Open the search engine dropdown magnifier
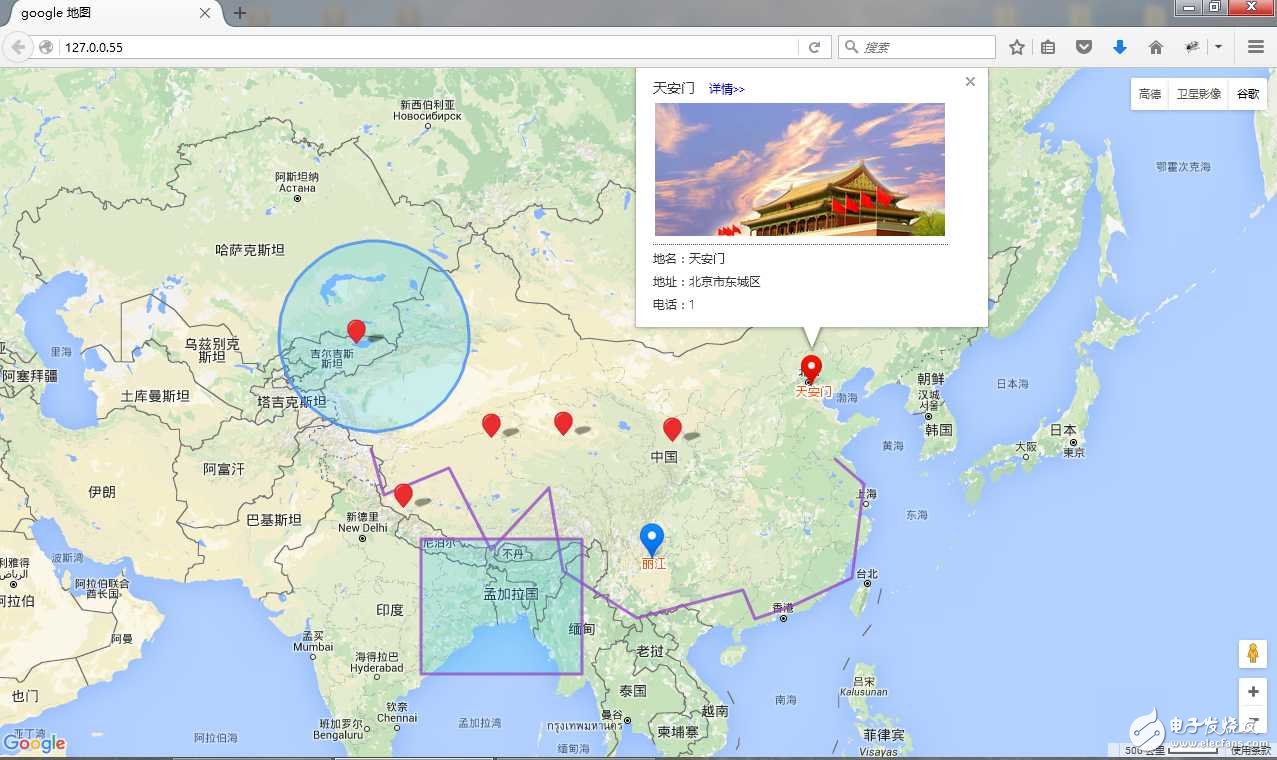 (851, 47)
